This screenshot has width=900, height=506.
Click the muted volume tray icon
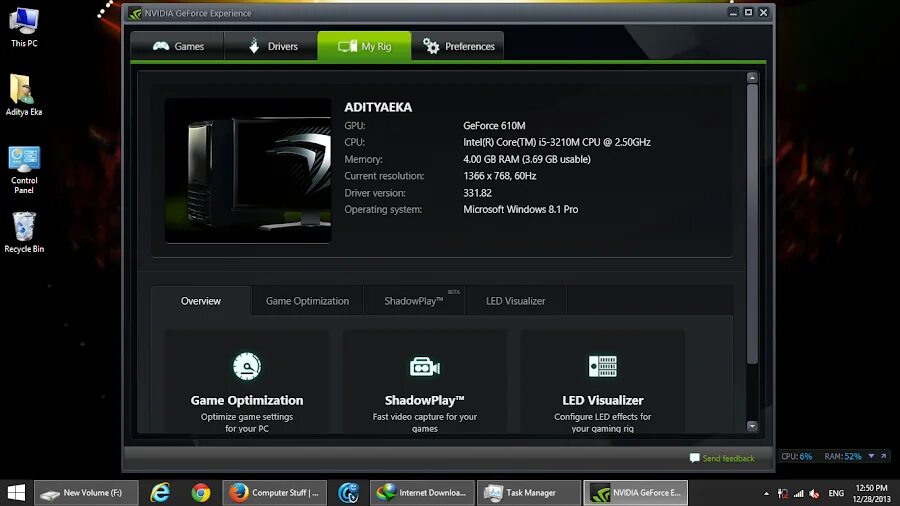tap(814, 493)
